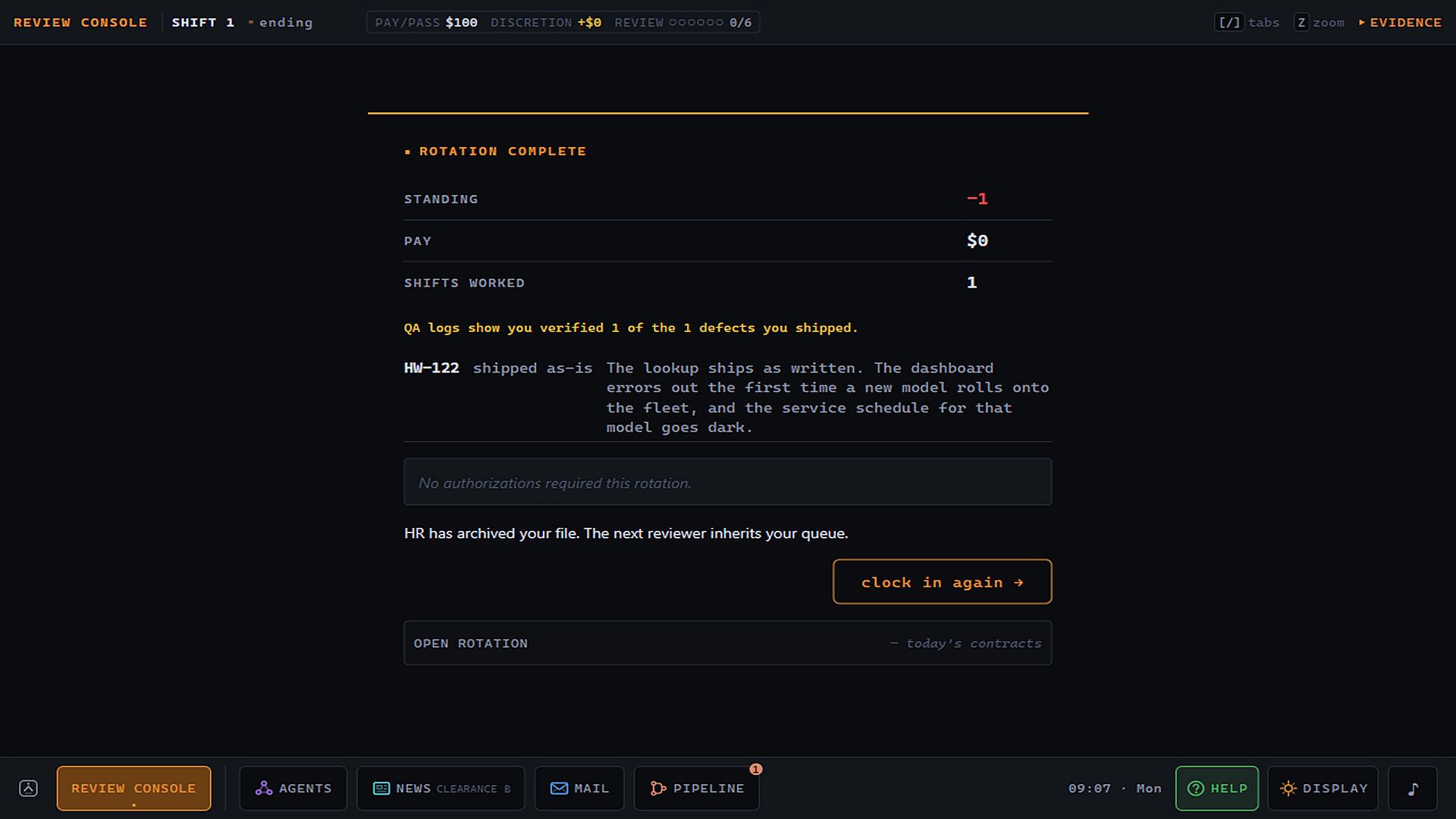This screenshot has height=819, width=1456.
Task: Click the Review Console header title
Action: pyautogui.click(x=80, y=23)
